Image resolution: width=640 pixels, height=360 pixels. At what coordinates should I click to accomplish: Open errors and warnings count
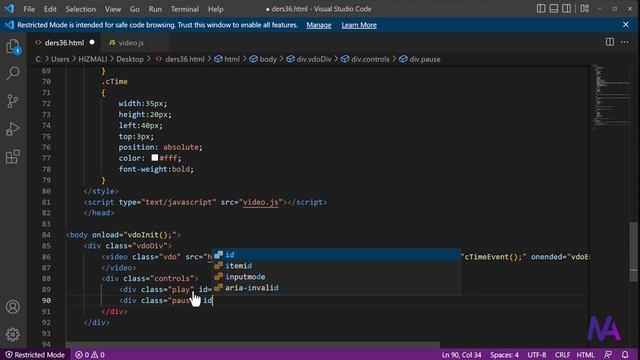[90, 355]
